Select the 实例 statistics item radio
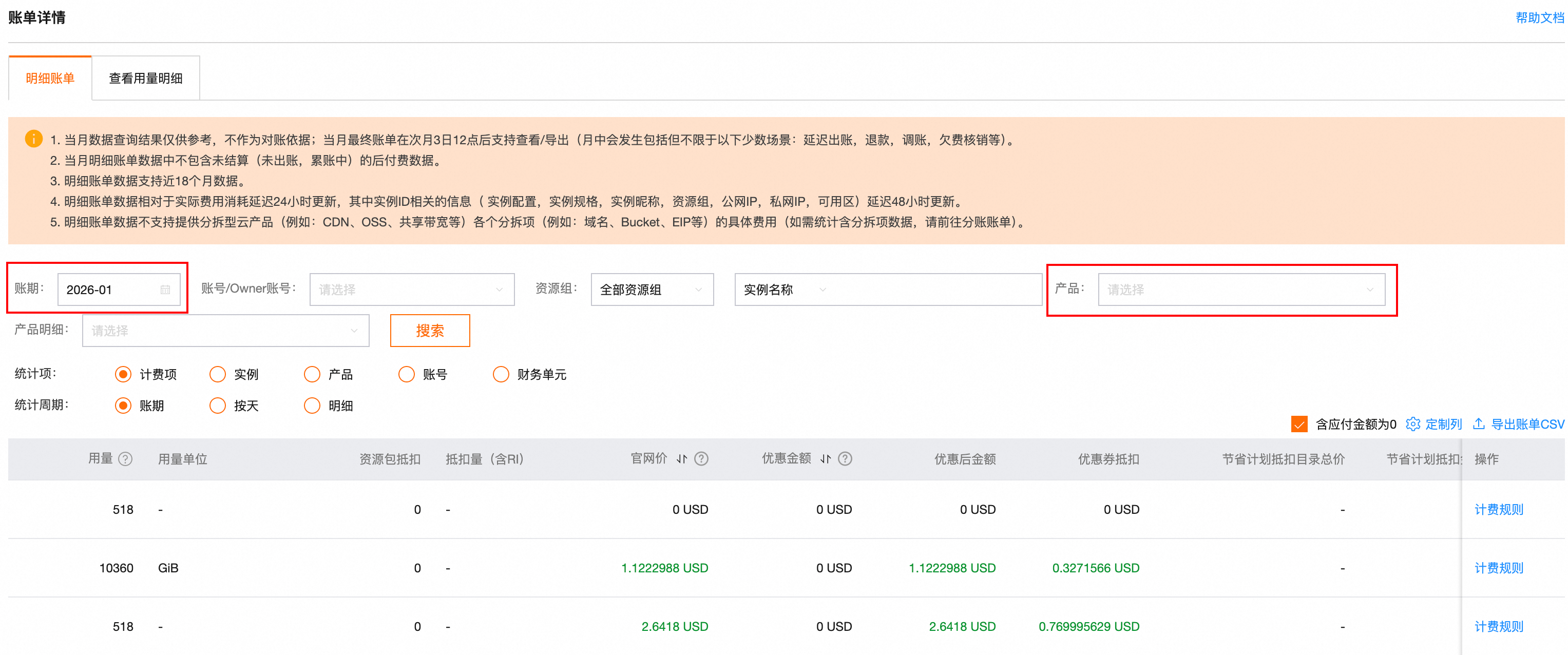This screenshot has height=655, width=1568. (217, 374)
